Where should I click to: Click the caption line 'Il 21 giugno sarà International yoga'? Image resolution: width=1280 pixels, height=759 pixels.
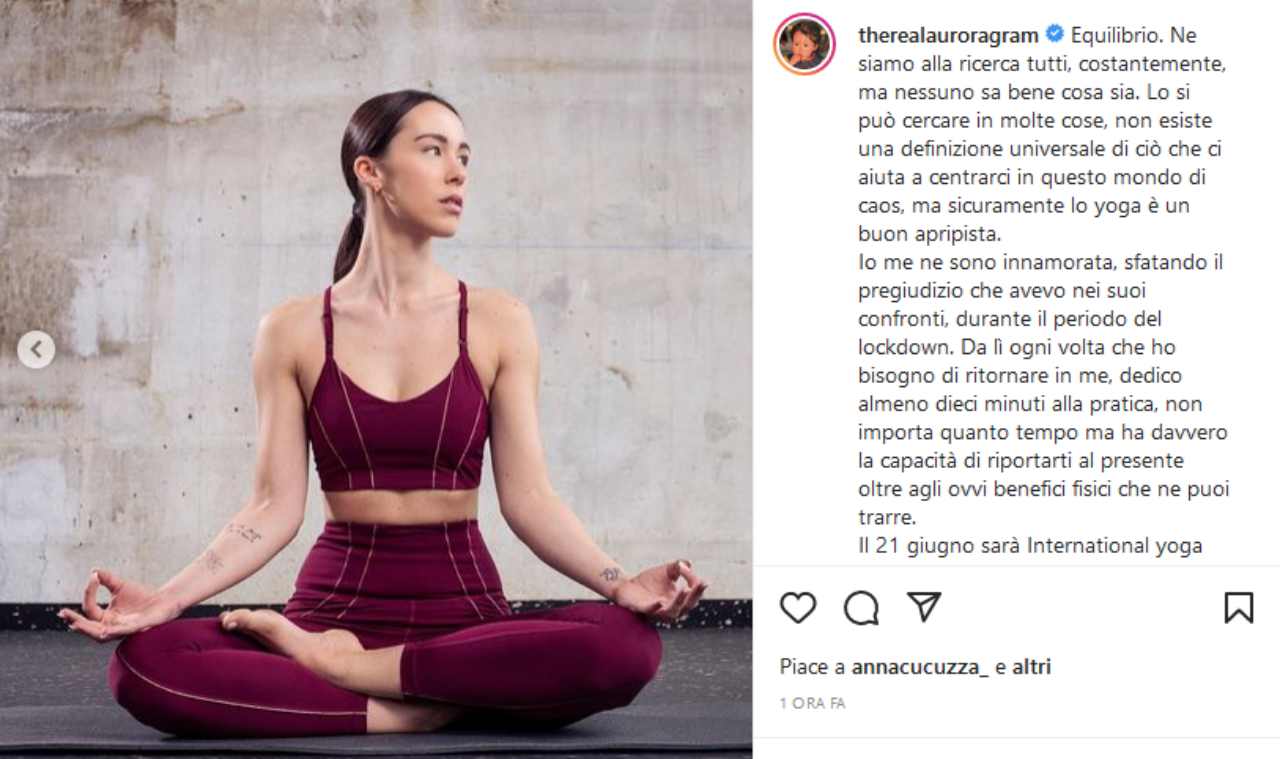(x=1030, y=546)
